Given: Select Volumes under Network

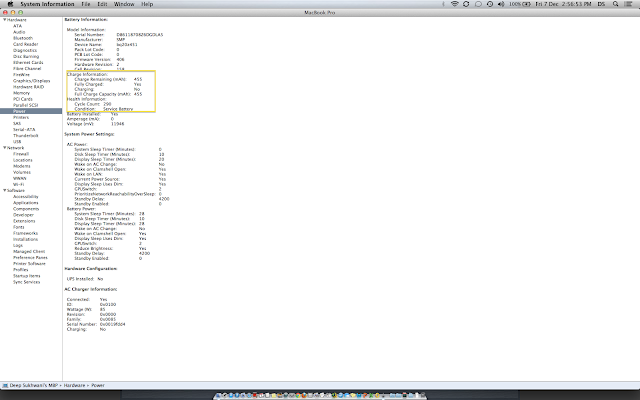Looking at the screenshot, I should pos(22,172).
